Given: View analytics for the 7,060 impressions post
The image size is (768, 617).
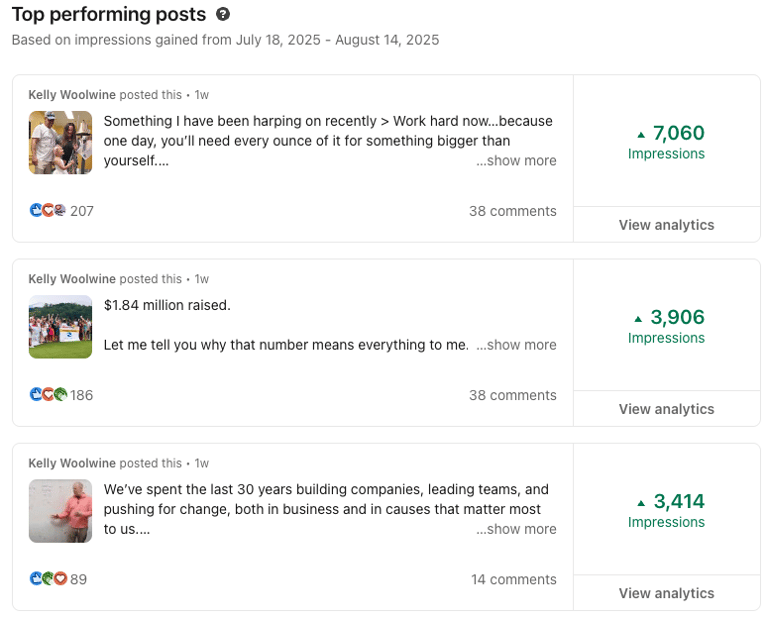Looking at the screenshot, I should point(666,225).
